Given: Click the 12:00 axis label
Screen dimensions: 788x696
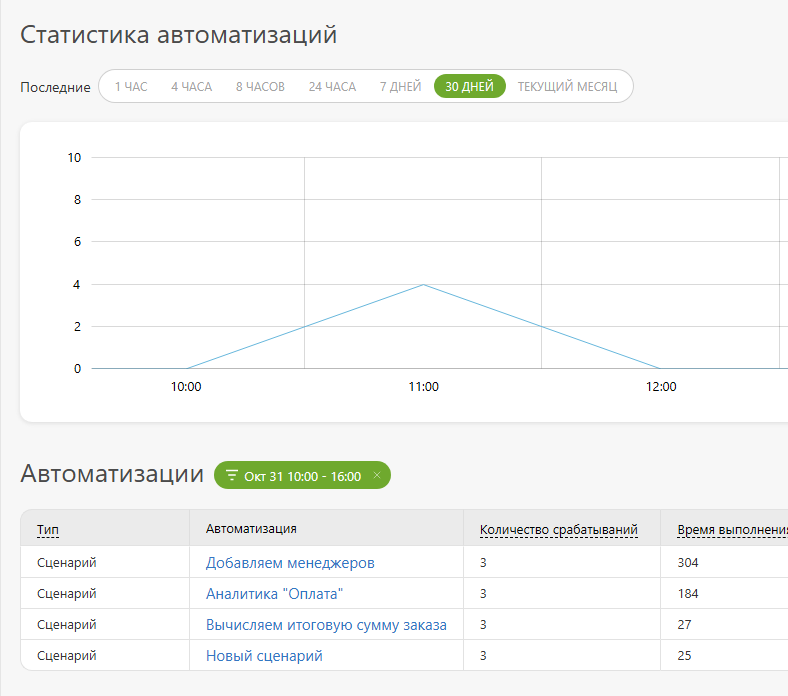Looking at the screenshot, I should [x=661, y=386].
